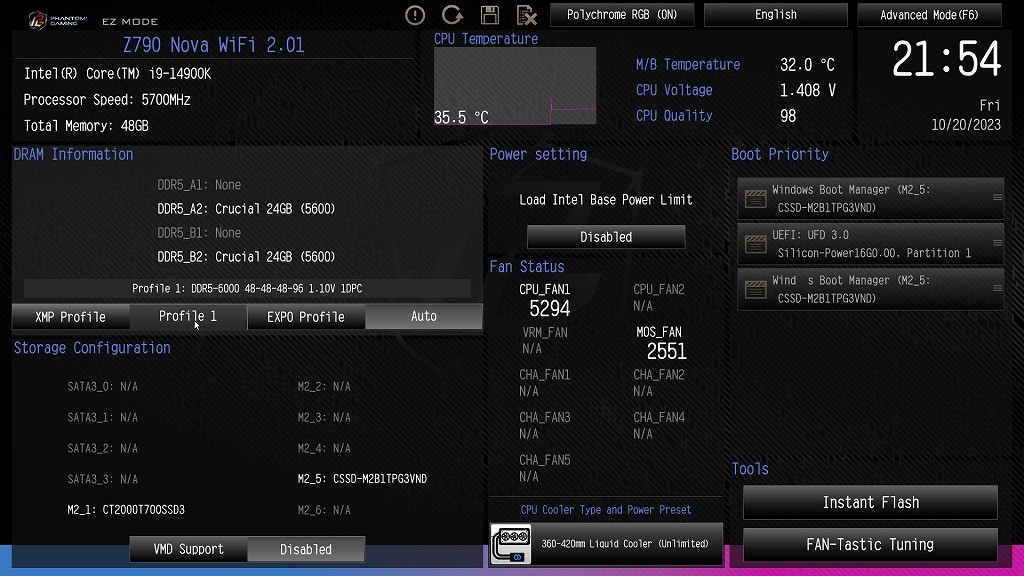Launch FAN-Tastic Tuning

click(870, 545)
